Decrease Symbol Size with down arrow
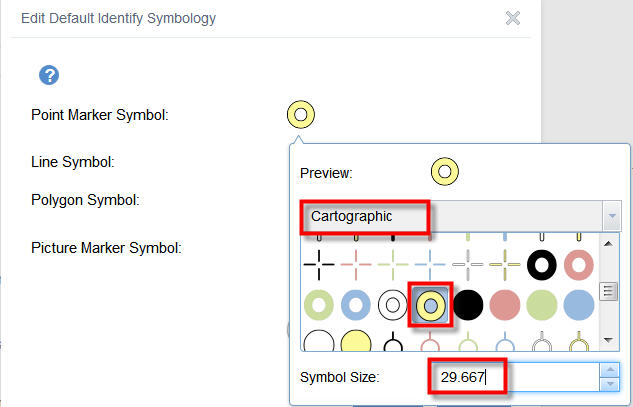 609,385
